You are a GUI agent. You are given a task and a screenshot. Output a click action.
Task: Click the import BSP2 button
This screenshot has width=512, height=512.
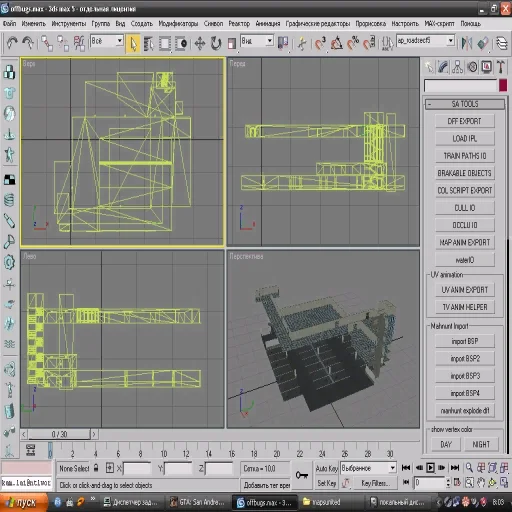tap(465, 358)
